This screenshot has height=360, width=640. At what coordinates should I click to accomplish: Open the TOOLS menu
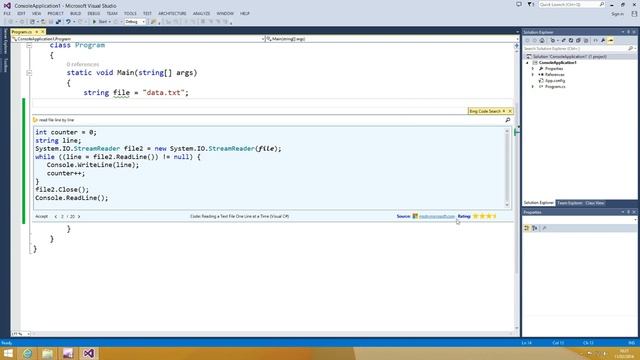tap(130, 13)
